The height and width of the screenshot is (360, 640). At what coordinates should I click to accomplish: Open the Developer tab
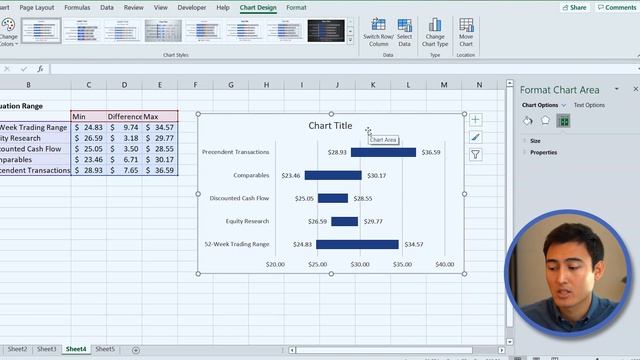point(192,7)
